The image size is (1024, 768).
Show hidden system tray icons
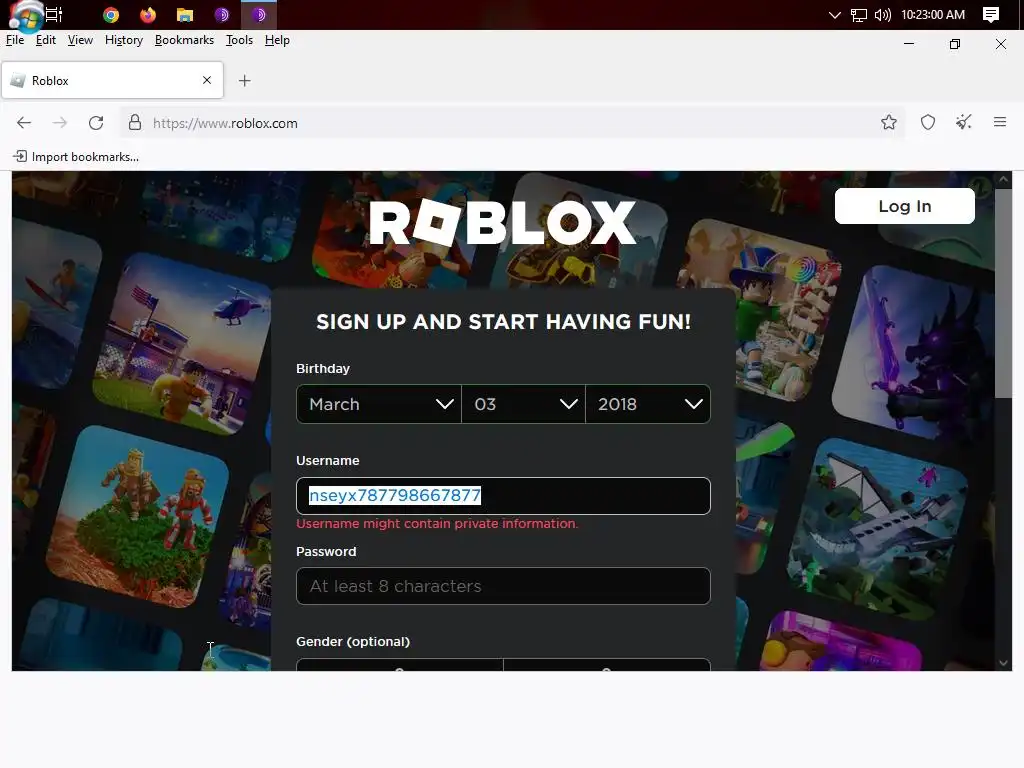click(835, 14)
